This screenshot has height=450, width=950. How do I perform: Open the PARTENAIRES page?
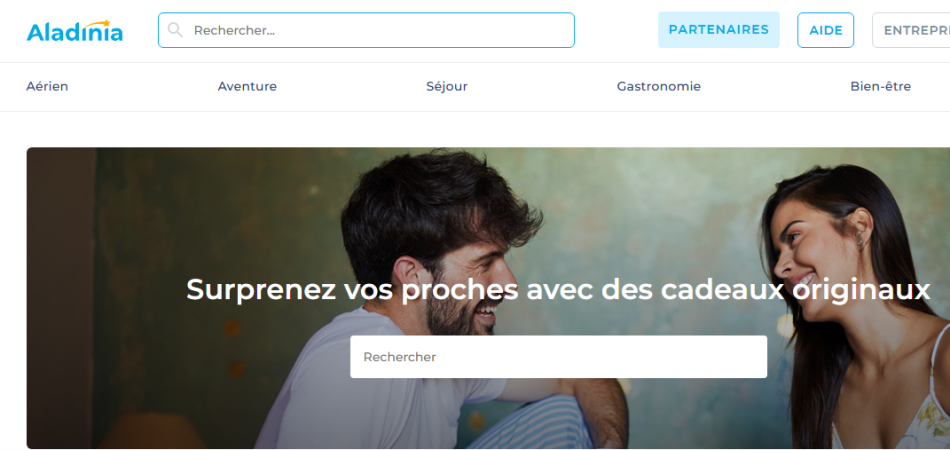point(719,30)
